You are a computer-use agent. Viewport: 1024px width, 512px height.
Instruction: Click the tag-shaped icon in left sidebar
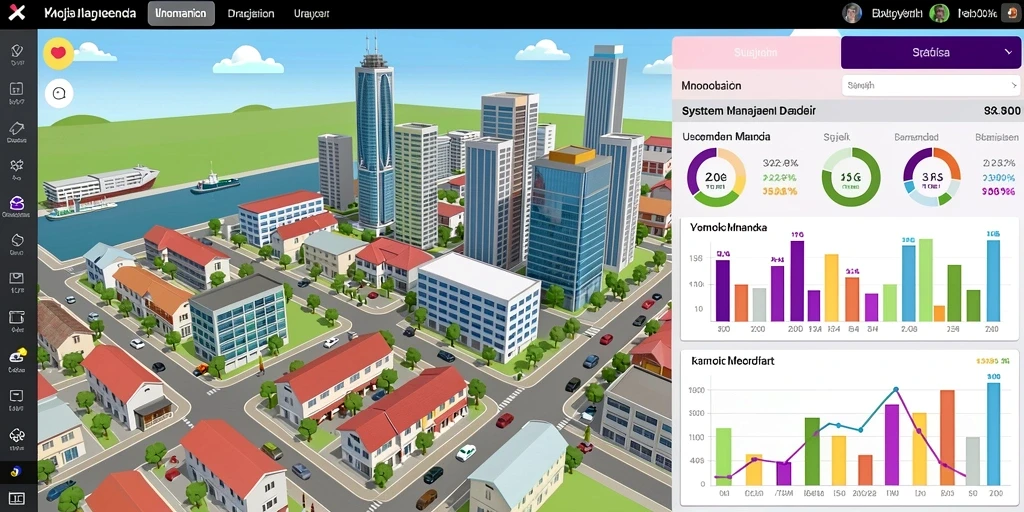pos(16,128)
